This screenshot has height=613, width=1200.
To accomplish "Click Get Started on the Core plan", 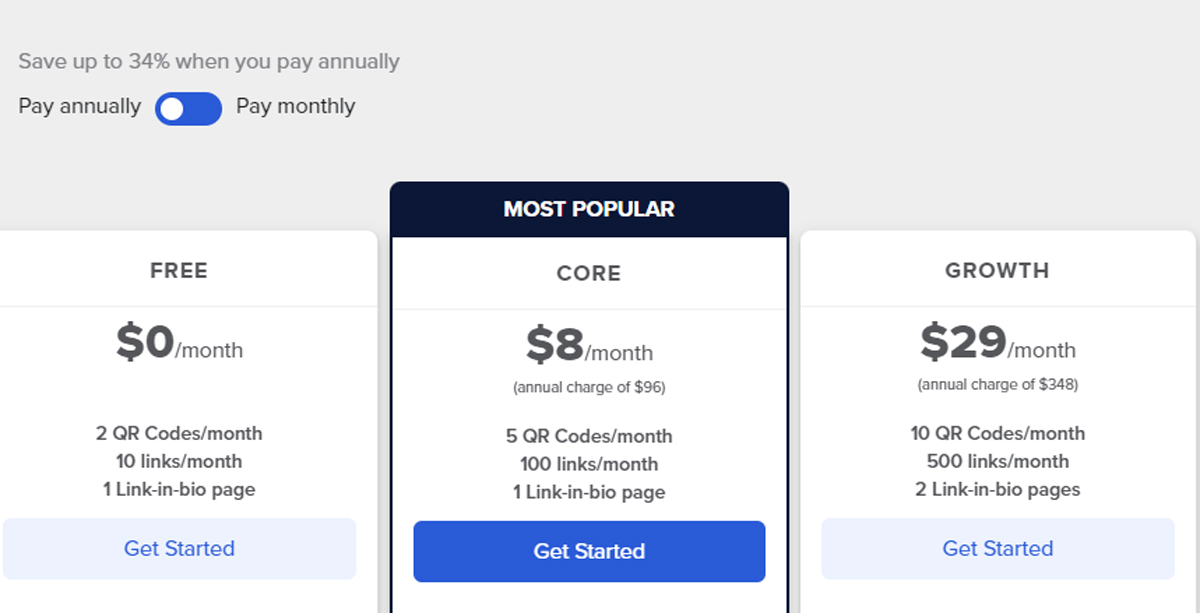I will coord(589,551).
